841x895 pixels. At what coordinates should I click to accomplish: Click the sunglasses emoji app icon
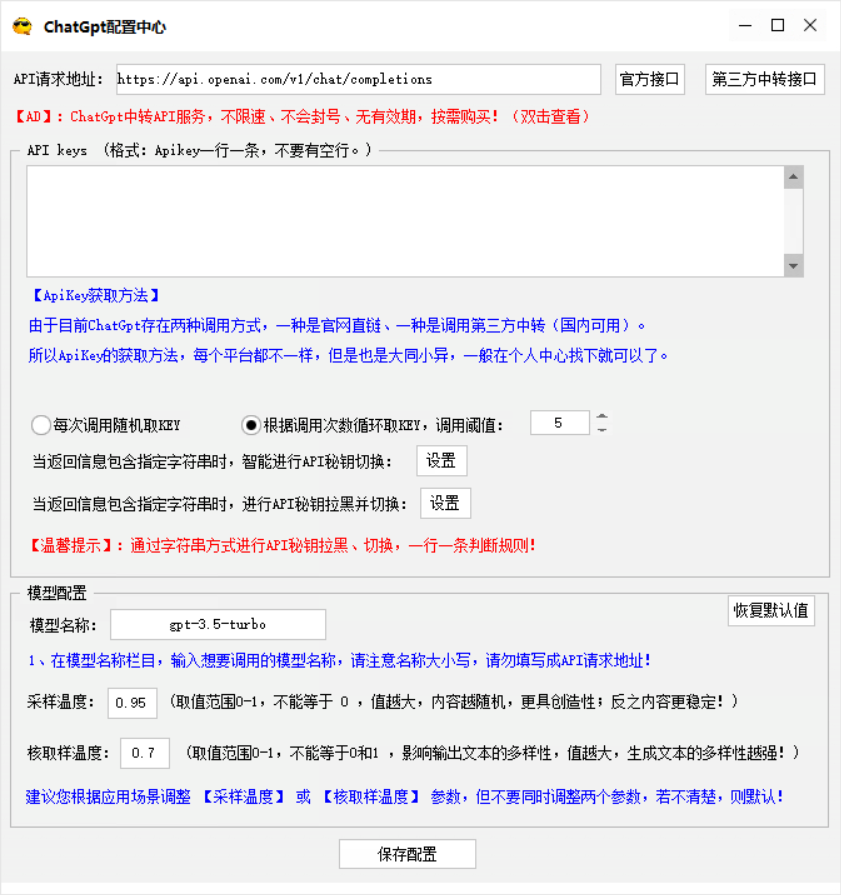pyautogui.click(x=22, y=26)
